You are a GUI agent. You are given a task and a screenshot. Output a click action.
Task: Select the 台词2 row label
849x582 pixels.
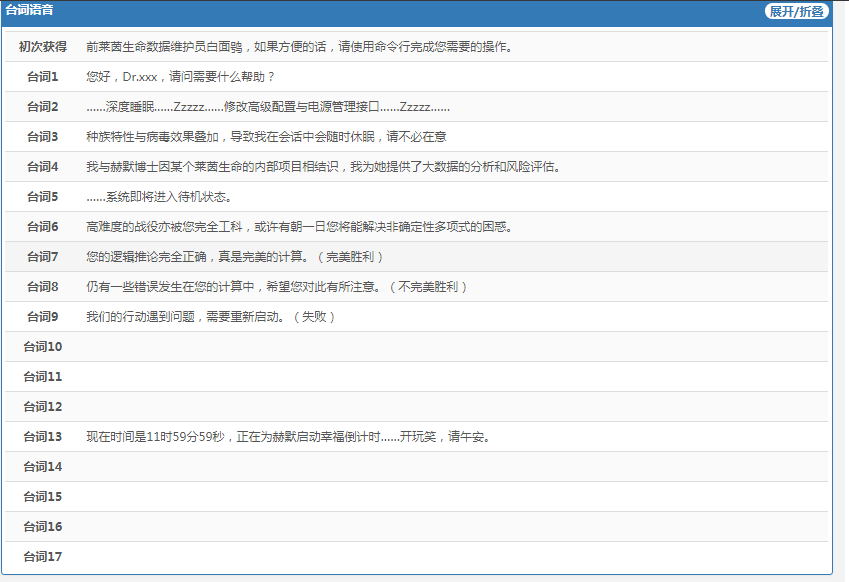[43, 107]
